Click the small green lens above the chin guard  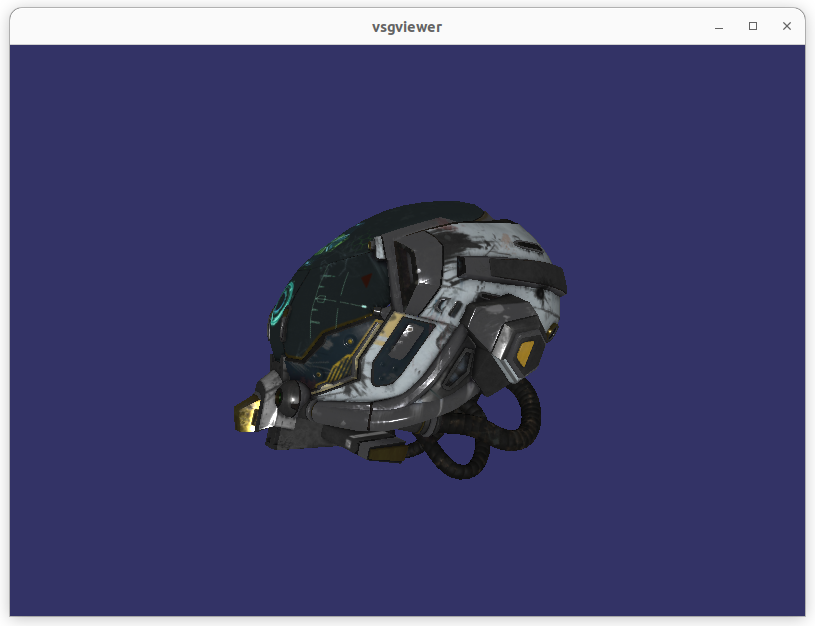277,398
